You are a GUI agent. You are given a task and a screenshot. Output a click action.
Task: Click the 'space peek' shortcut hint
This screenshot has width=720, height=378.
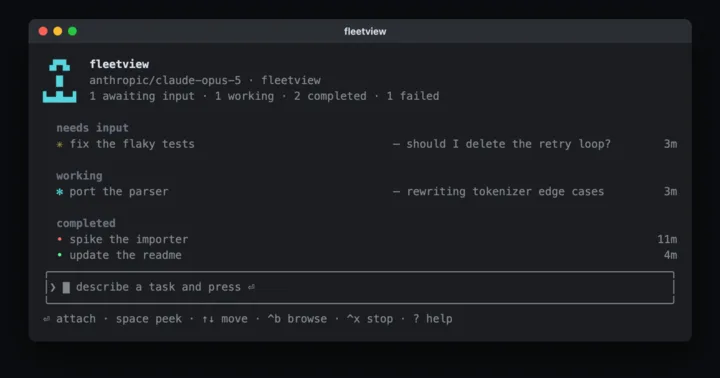click(x=149, y=319)
